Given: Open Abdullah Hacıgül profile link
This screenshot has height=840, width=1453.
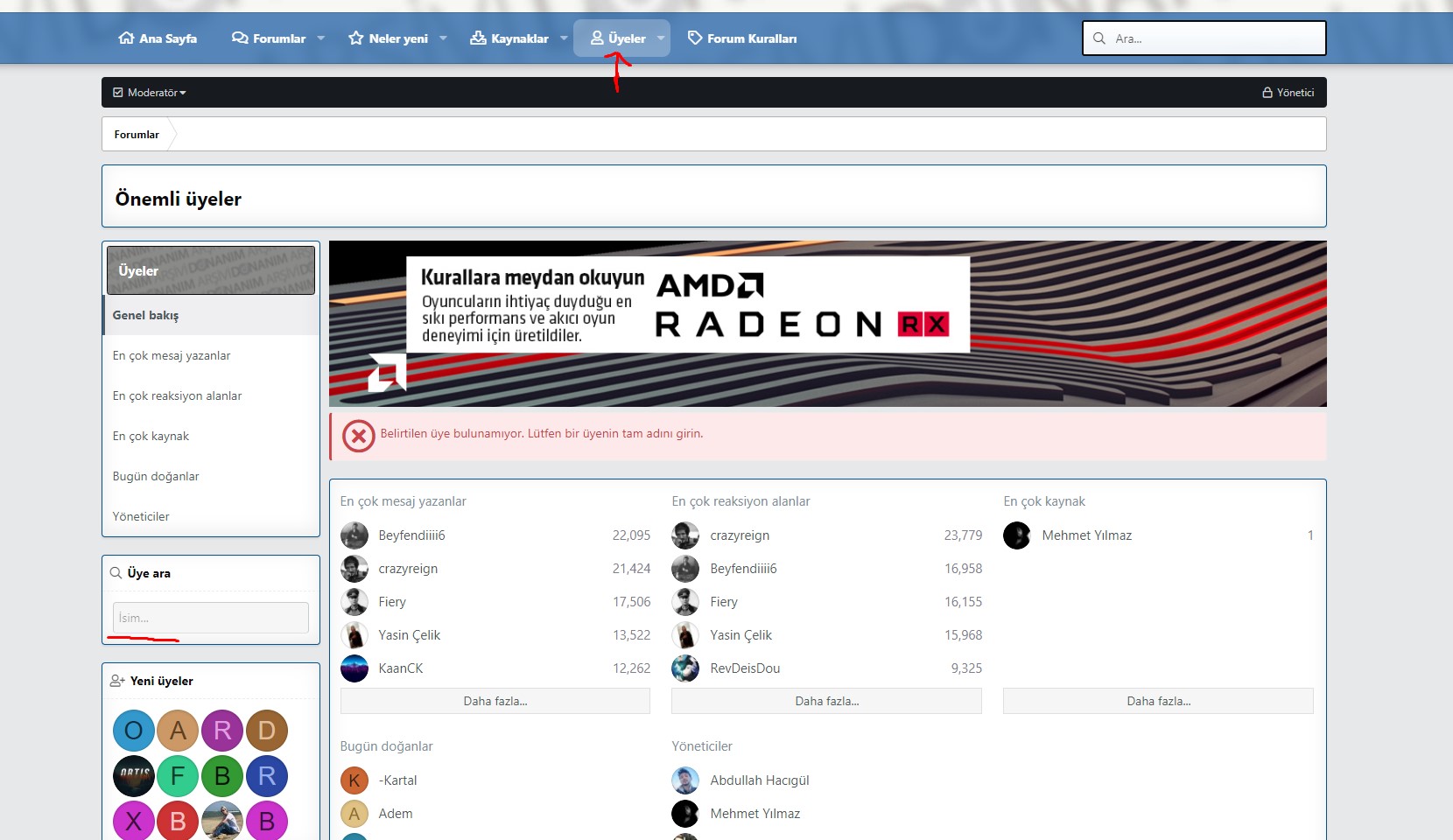Looking at the screenshot, I should tap(760, 780).
